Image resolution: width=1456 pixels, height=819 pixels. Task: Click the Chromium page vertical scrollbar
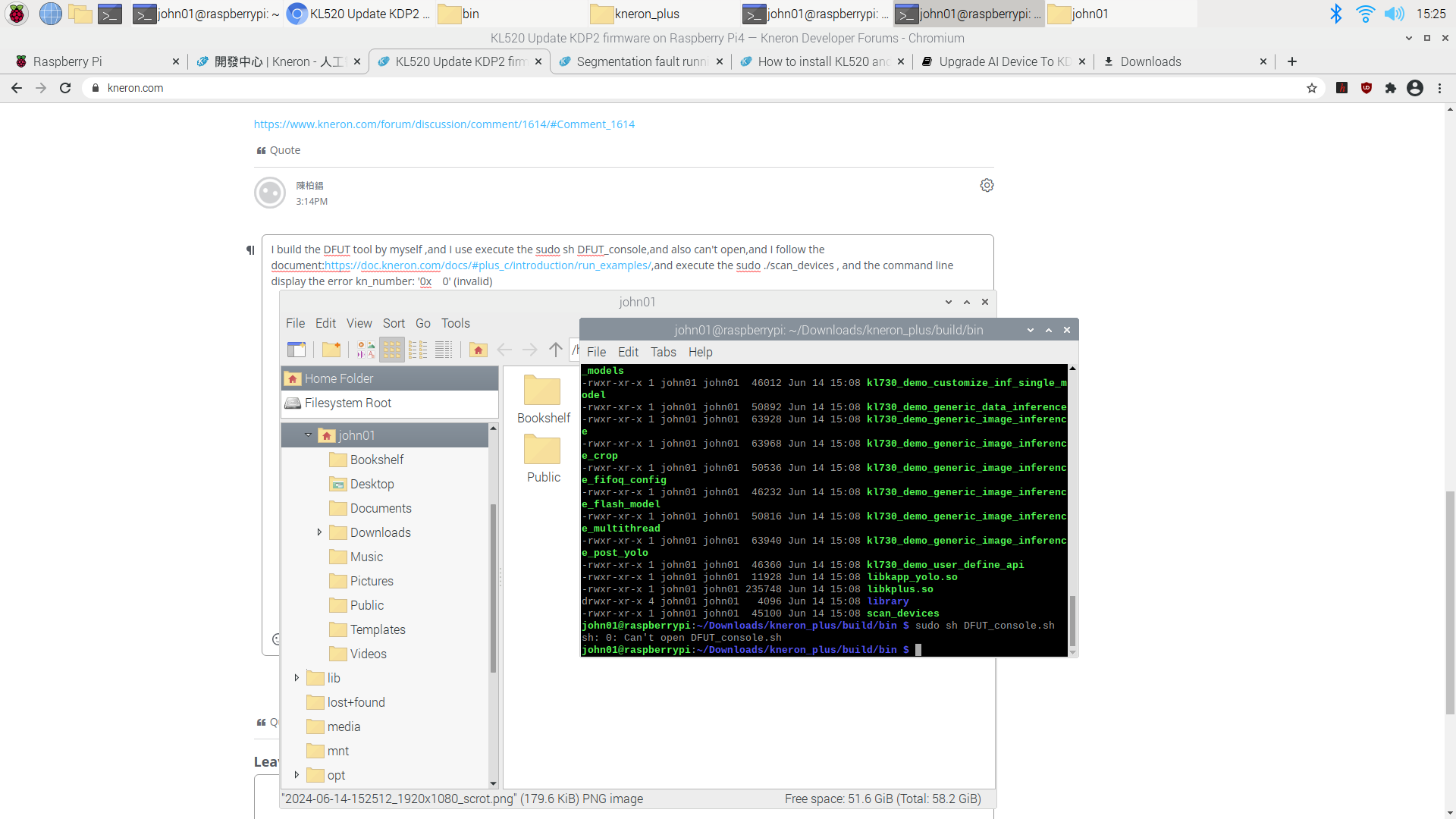pyautogui.click(x=1450, y=603)
